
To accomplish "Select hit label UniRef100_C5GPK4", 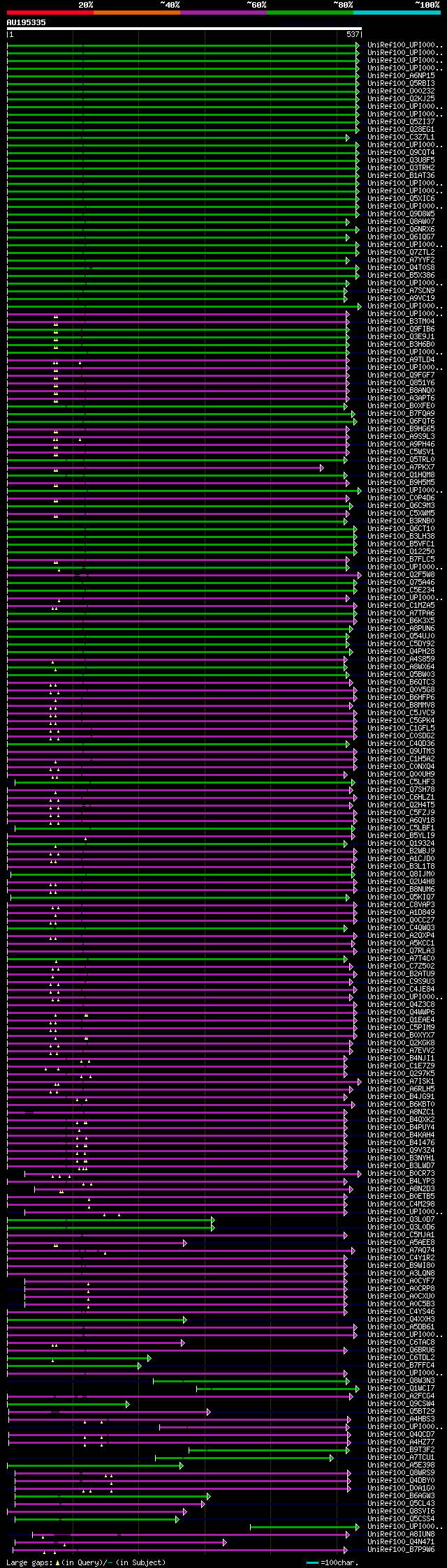I will point(401,721).
